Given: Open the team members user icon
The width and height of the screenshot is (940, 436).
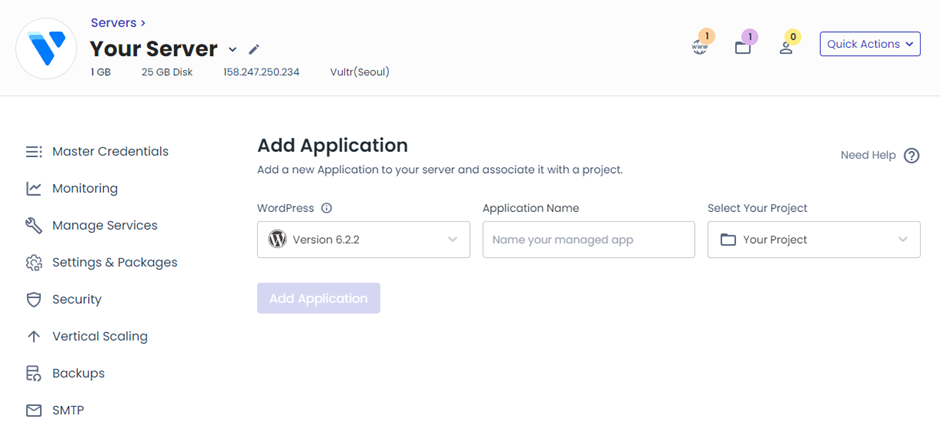Looking at the screenshot, I should 786,46.
